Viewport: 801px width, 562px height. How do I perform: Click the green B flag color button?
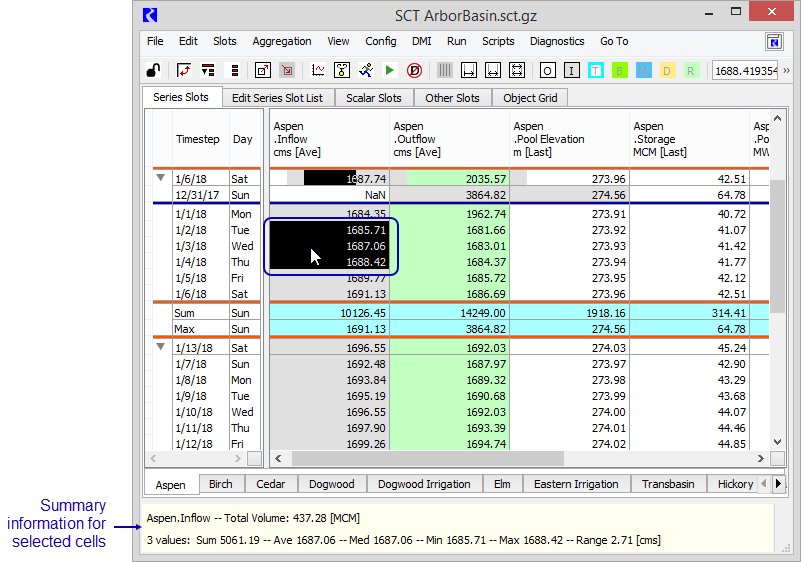click(619, 70)
